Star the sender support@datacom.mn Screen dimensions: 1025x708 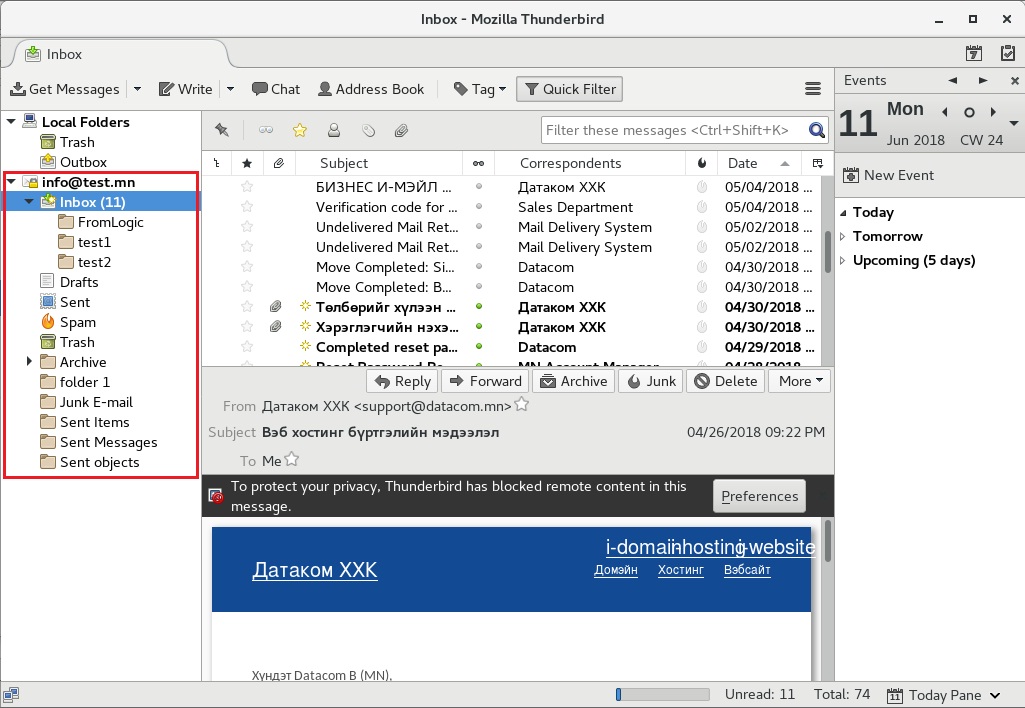(x=522, y=405)
